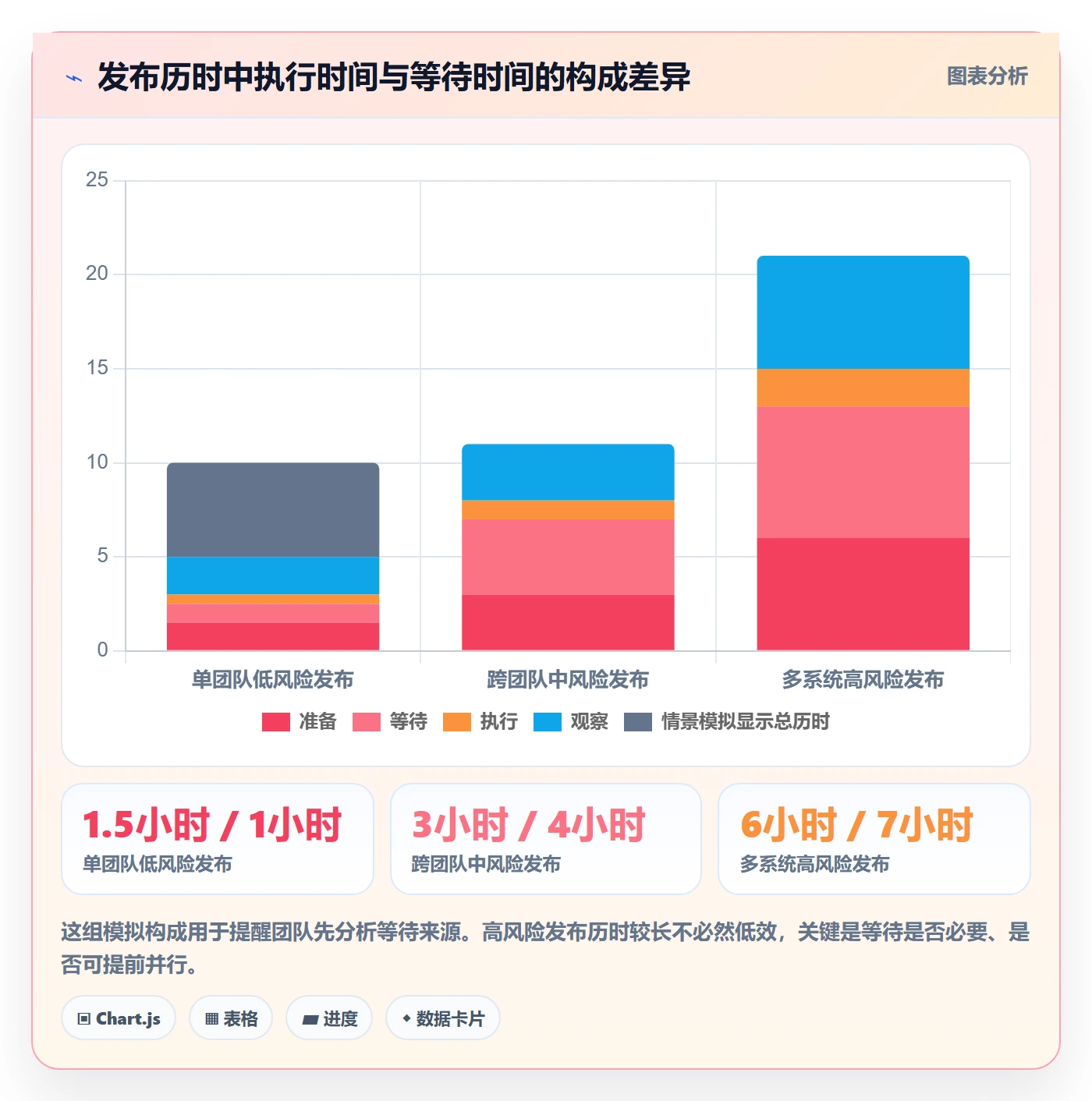Image resolution: width=1092 pixels, height=1101 pixels.
Task: Click the lightning icon beside the title
Action: coord(74,78)
